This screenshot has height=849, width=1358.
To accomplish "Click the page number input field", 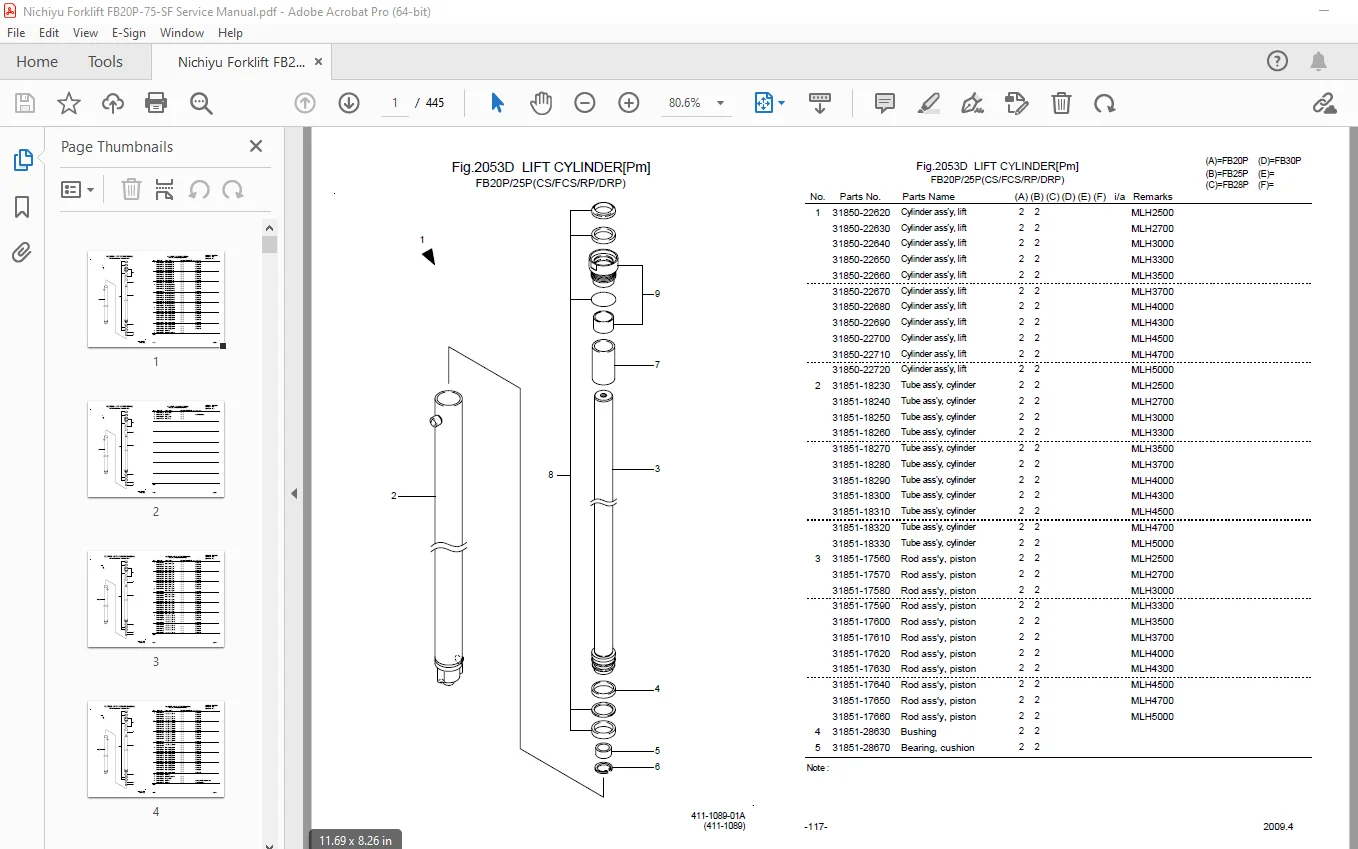I will [x=395, y=103].
